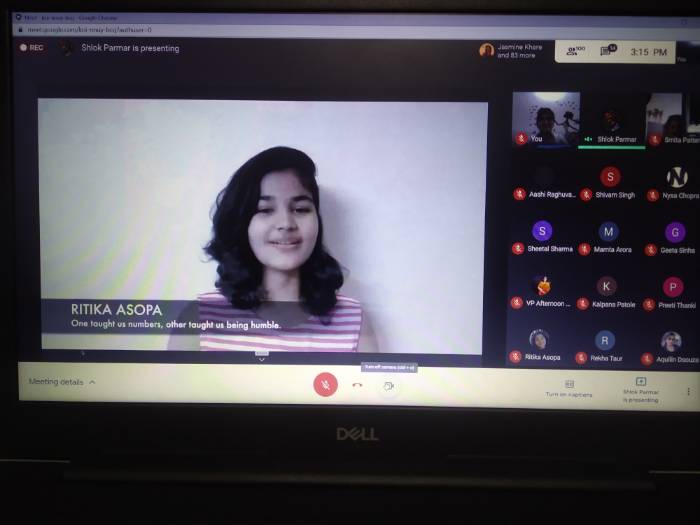Click the muted mic icon beside Shivam Singh
The width and height of the screenshot is (700, 525).
(x=586, y=195)
